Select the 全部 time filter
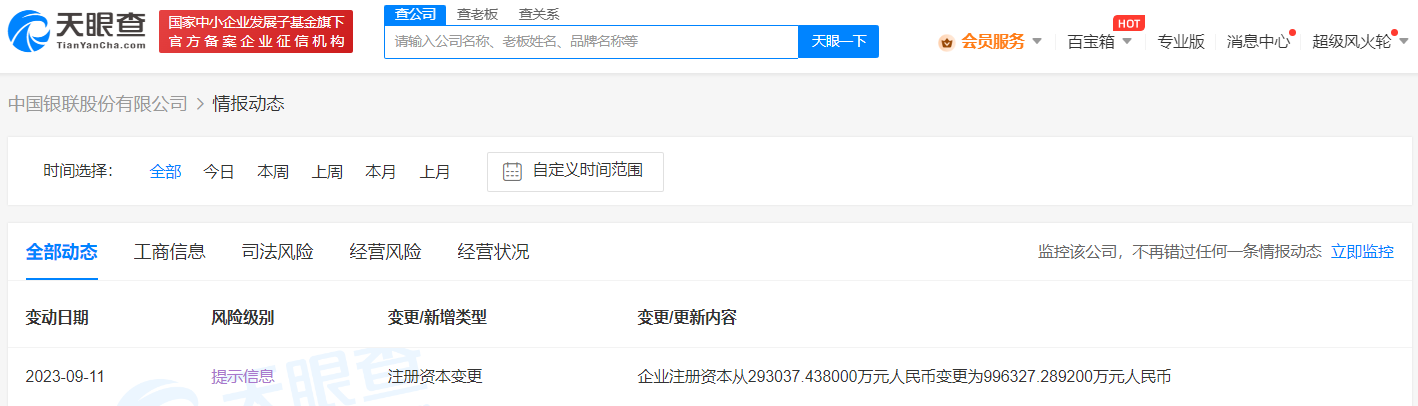Image resolution: width=1418 pixels, height=406 pixels. [165, 172]
